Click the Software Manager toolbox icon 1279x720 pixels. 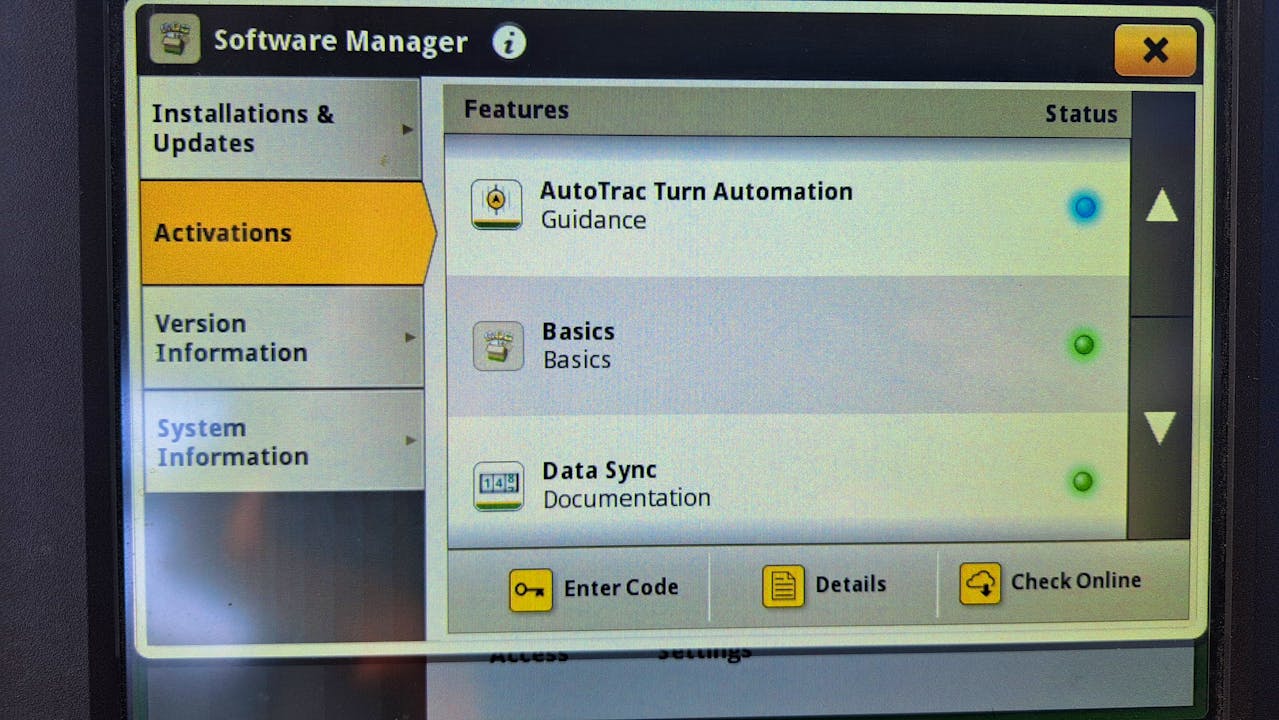pyautogui.click(x=175, y=40)
